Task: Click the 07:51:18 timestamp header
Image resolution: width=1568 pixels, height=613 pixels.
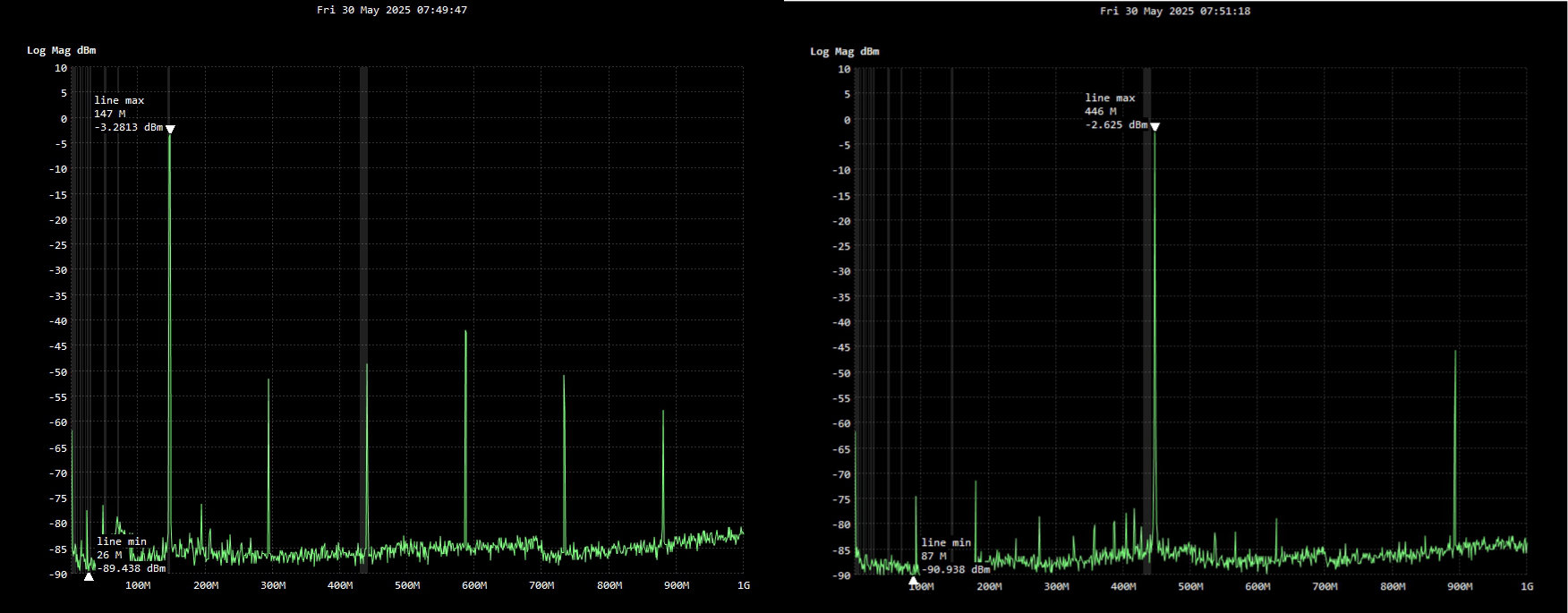Action: tap(1174, 11)
